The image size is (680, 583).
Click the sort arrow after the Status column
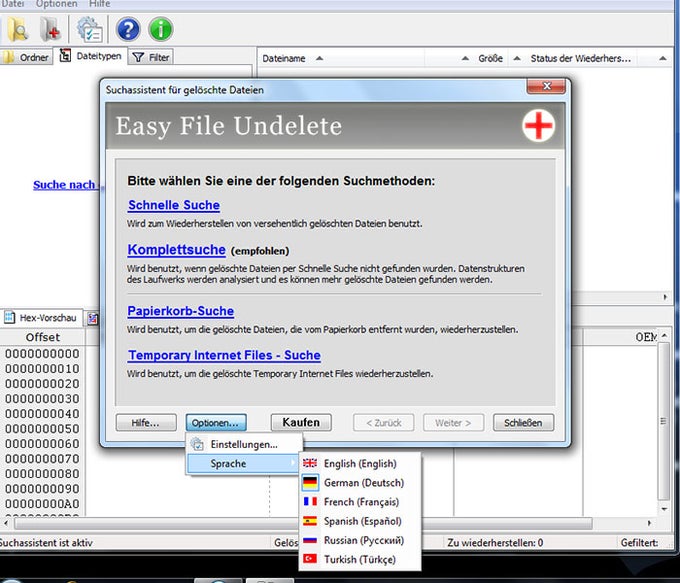(x=662, y=58)
